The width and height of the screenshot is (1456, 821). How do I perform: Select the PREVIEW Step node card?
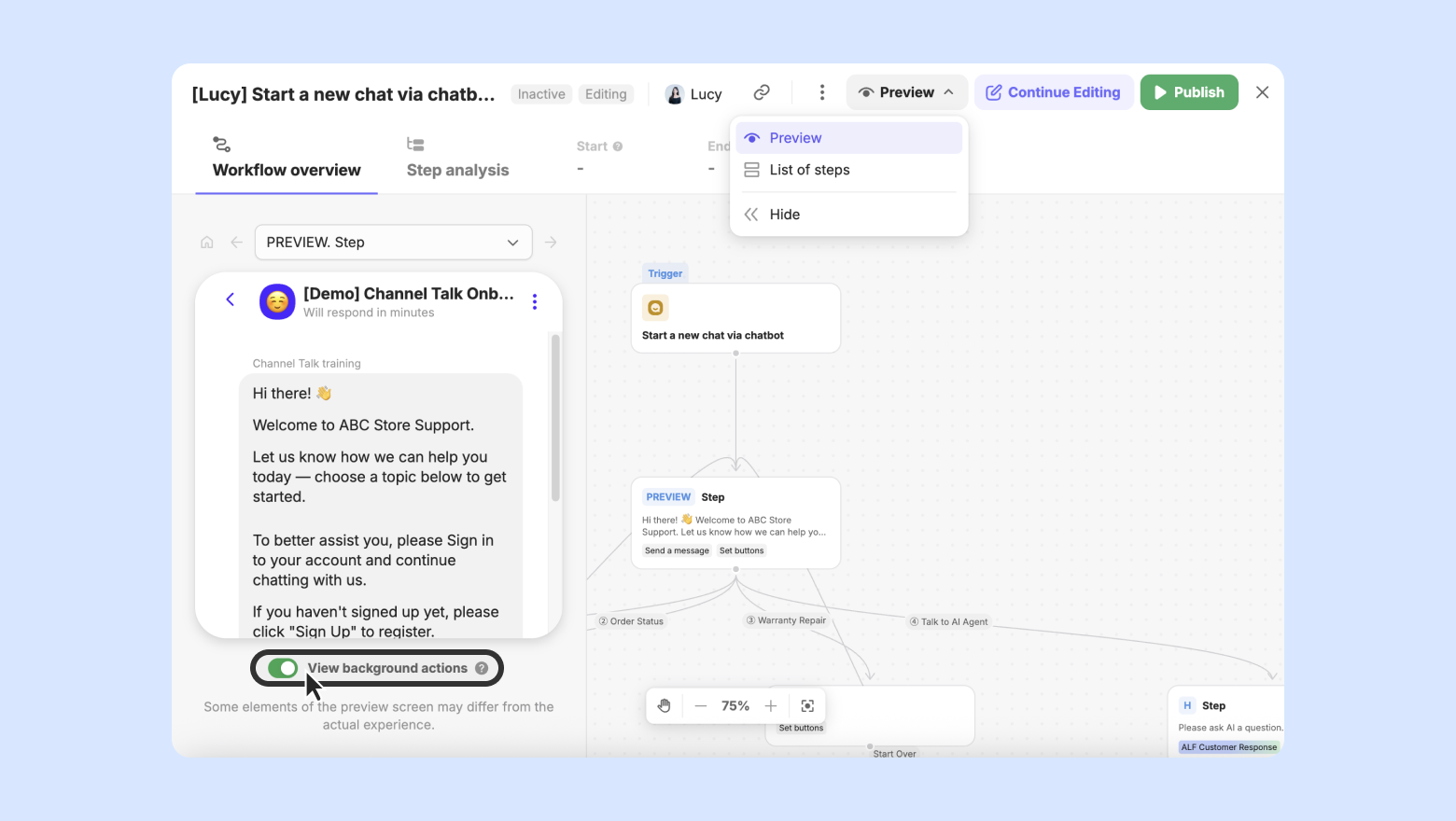point(735,523)
